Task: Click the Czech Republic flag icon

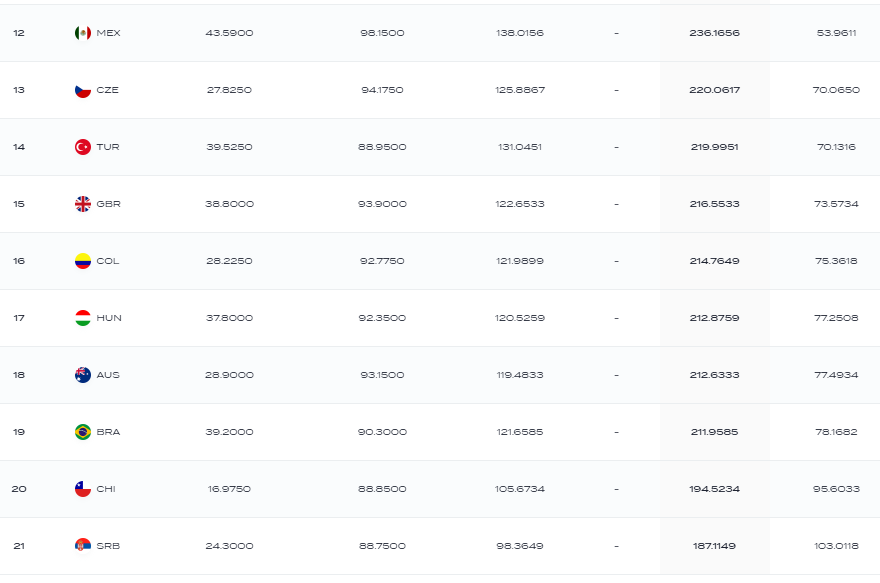Action: point(82,90)
